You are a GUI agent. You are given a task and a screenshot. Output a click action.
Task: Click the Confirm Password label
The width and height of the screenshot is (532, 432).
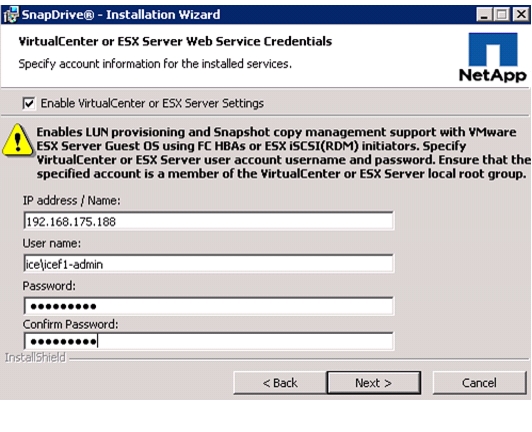[x=71, y=324]
